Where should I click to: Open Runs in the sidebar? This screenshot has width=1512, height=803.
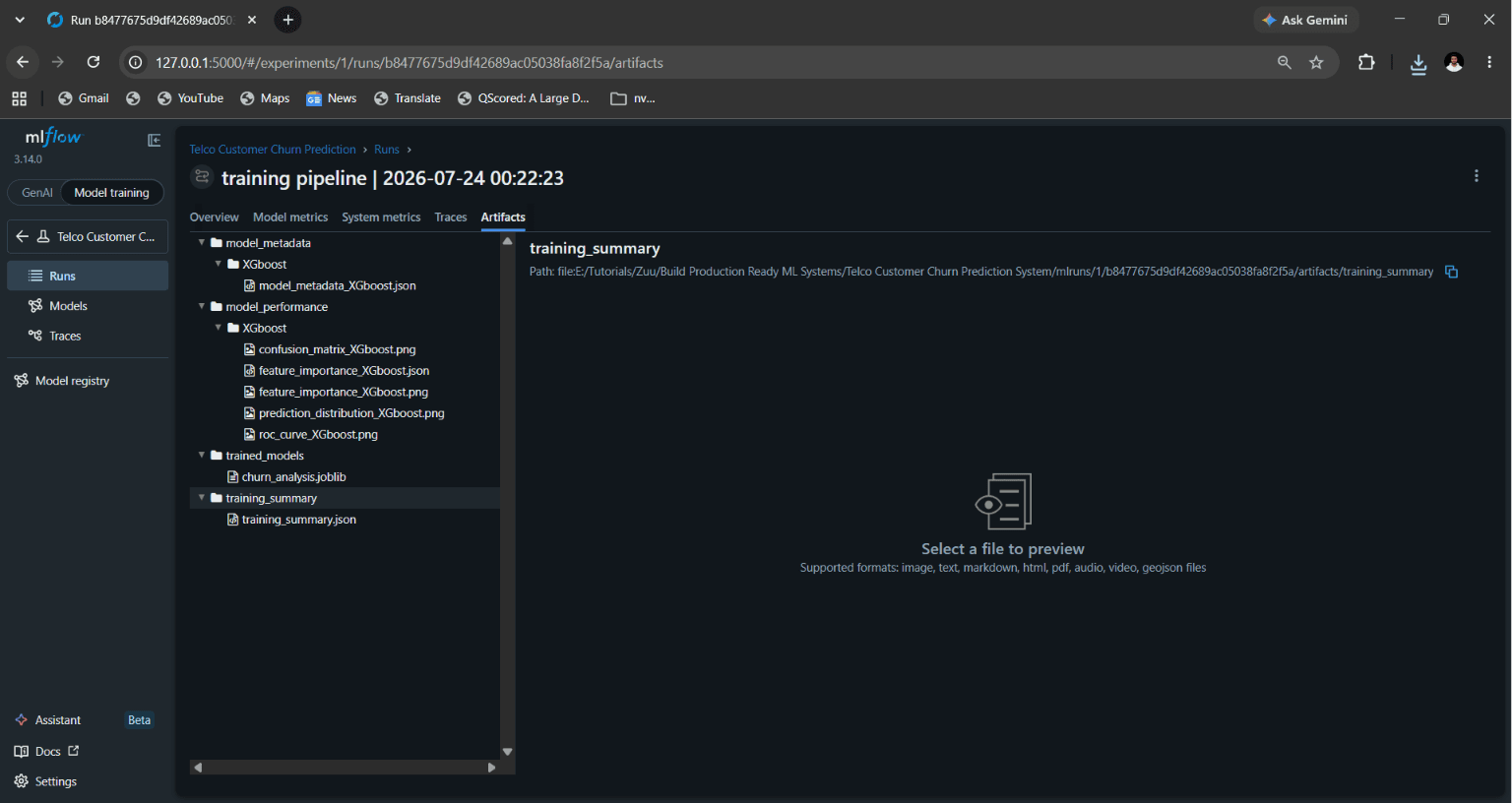pyautogui.click(x=88, y=276)
